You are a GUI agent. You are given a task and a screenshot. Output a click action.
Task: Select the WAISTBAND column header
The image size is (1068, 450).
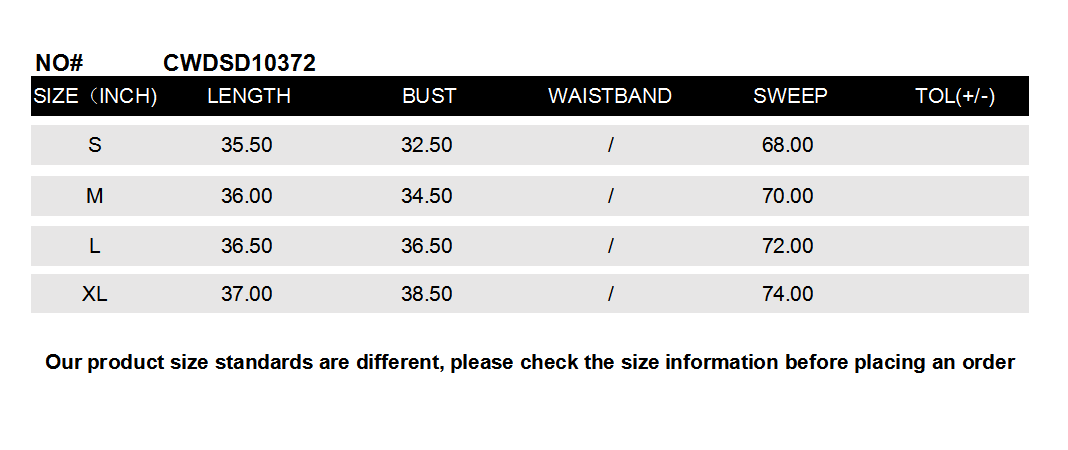click(610, 96)
